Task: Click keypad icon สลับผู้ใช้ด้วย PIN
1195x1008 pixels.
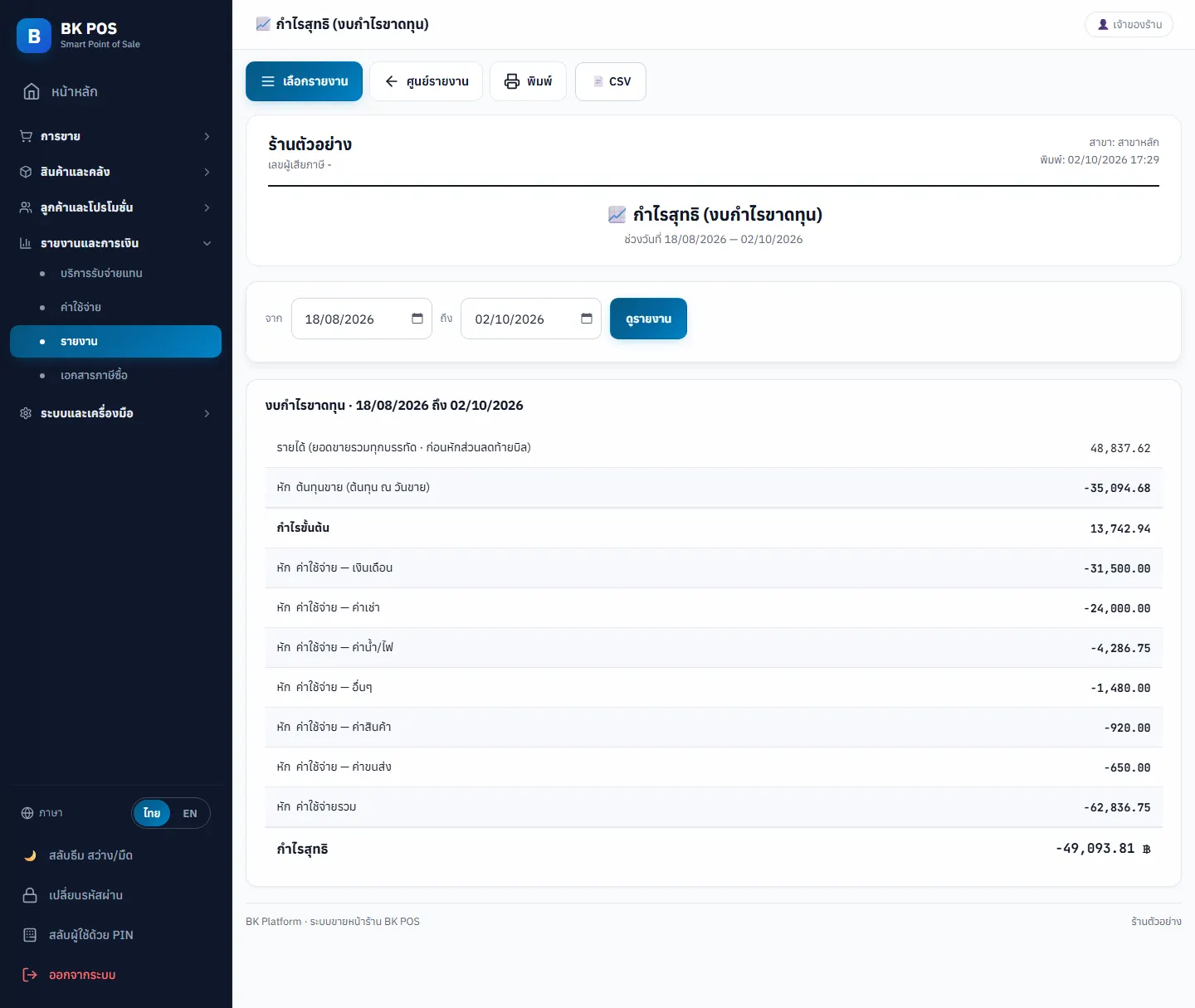Action: pyautogui.click(x=30, y=935)
